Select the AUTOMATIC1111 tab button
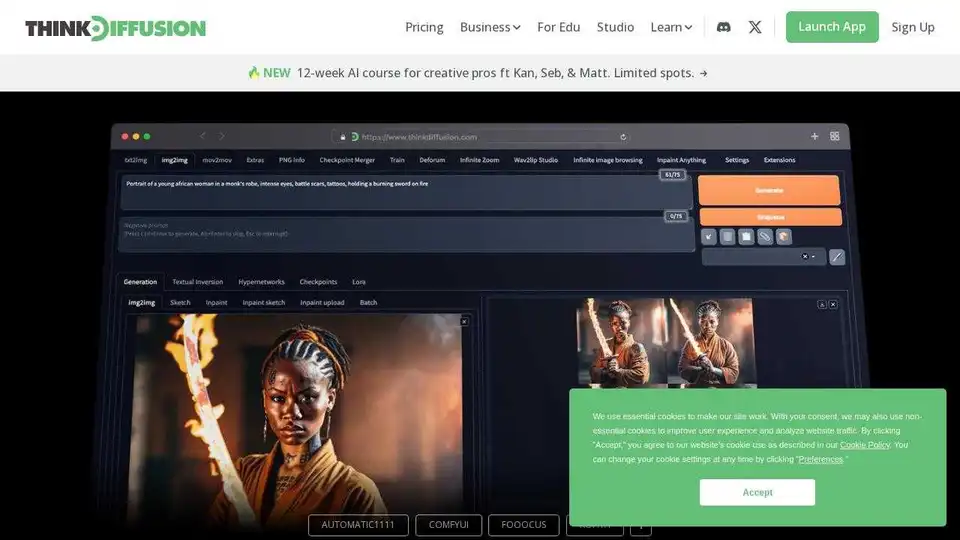The width and height of the screenshot is (960, 540). point(358,525)
